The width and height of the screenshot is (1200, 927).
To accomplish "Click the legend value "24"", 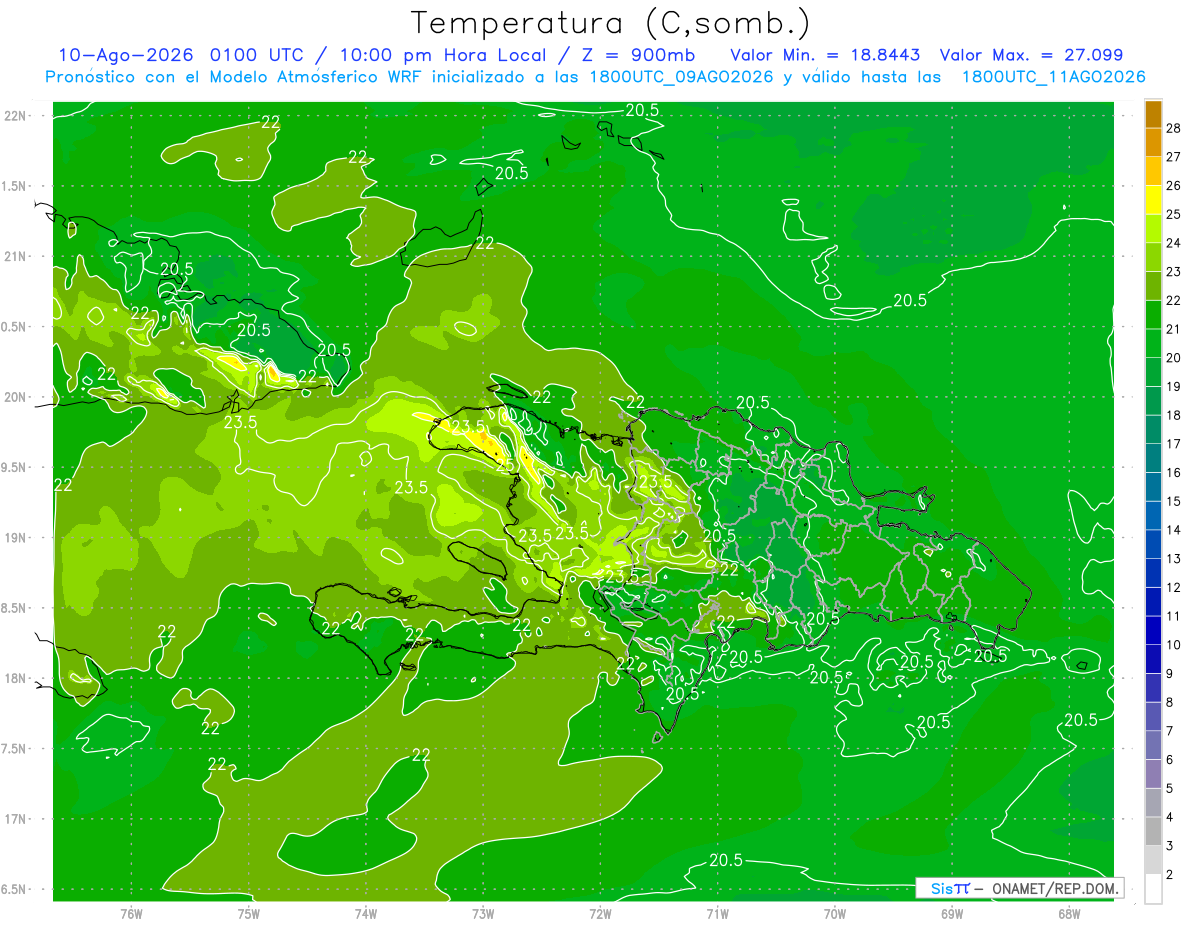I will click(x=1174, y=243).
